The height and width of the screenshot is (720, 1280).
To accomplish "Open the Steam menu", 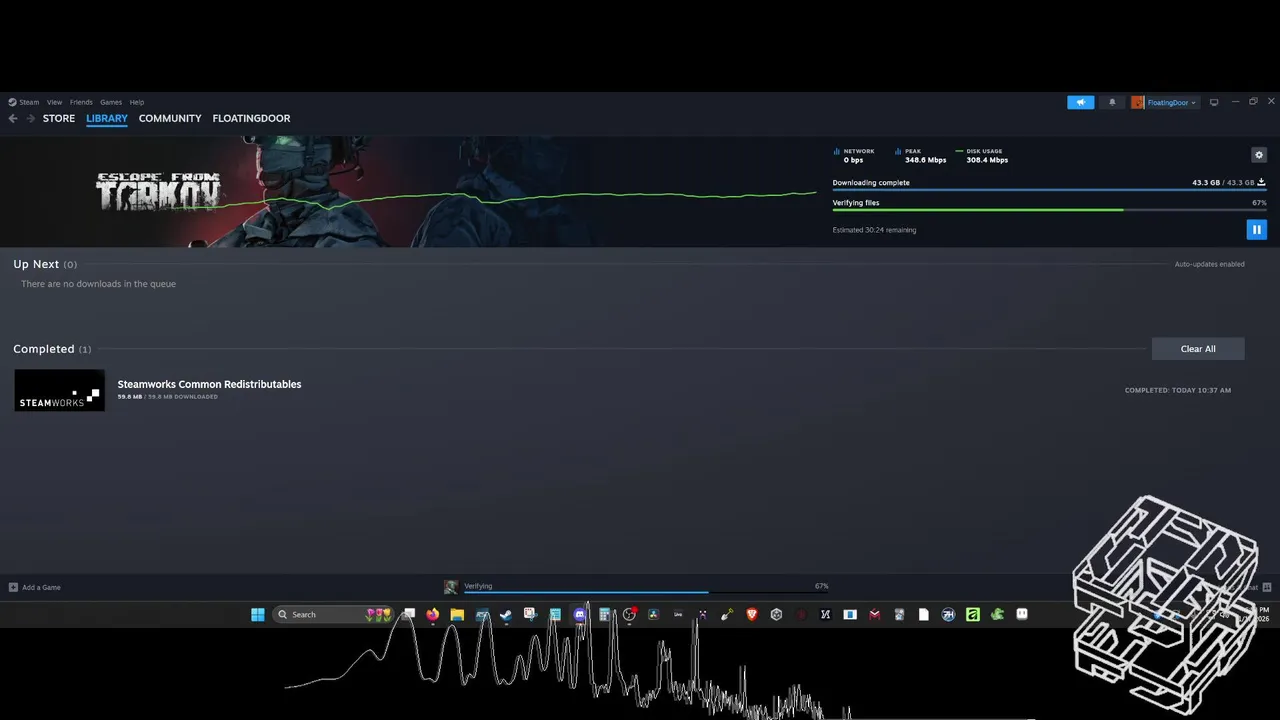I will (x=29, y=102).
